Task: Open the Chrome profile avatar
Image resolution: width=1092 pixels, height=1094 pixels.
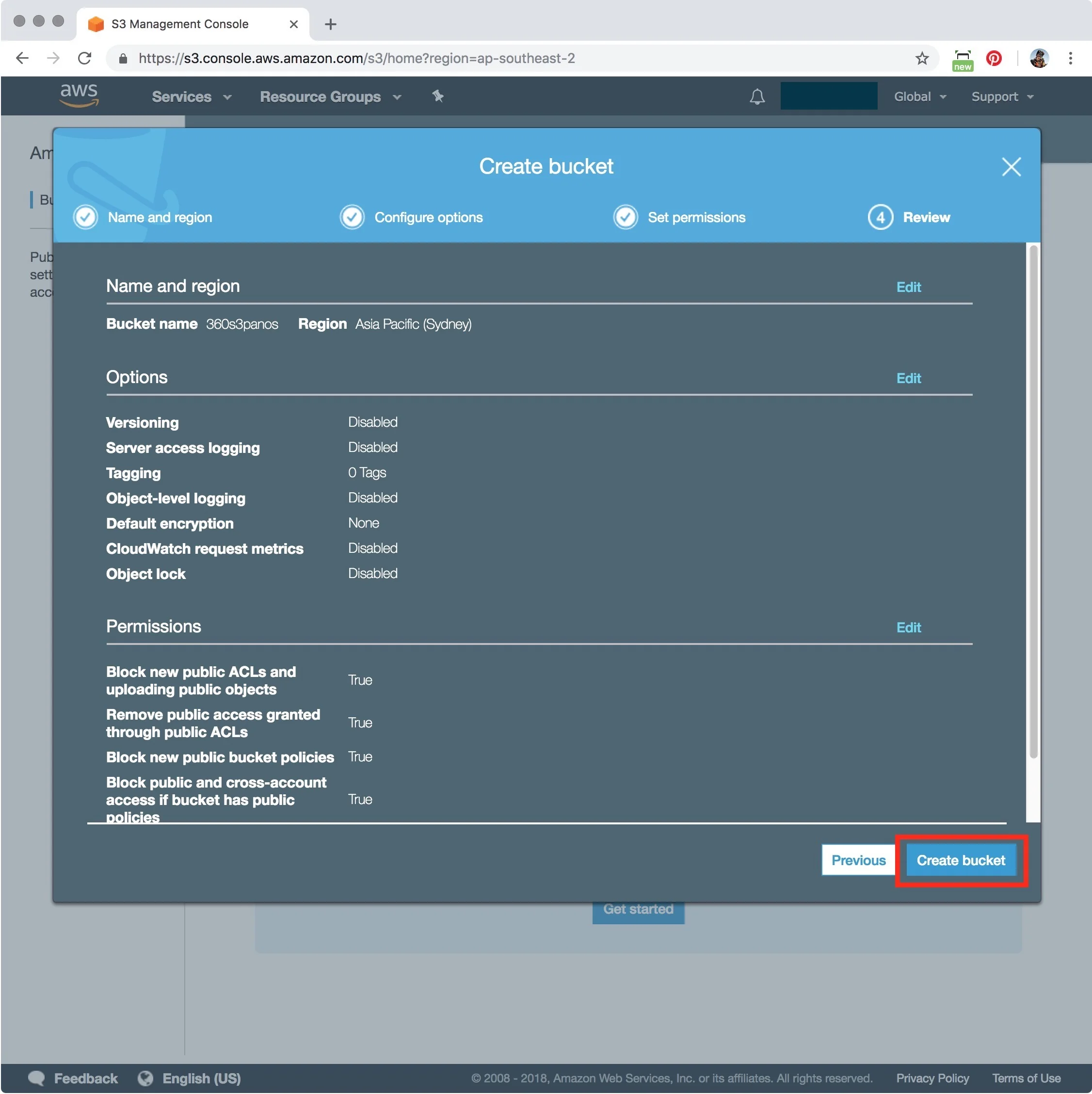Action: click(x=1039, y=58)
